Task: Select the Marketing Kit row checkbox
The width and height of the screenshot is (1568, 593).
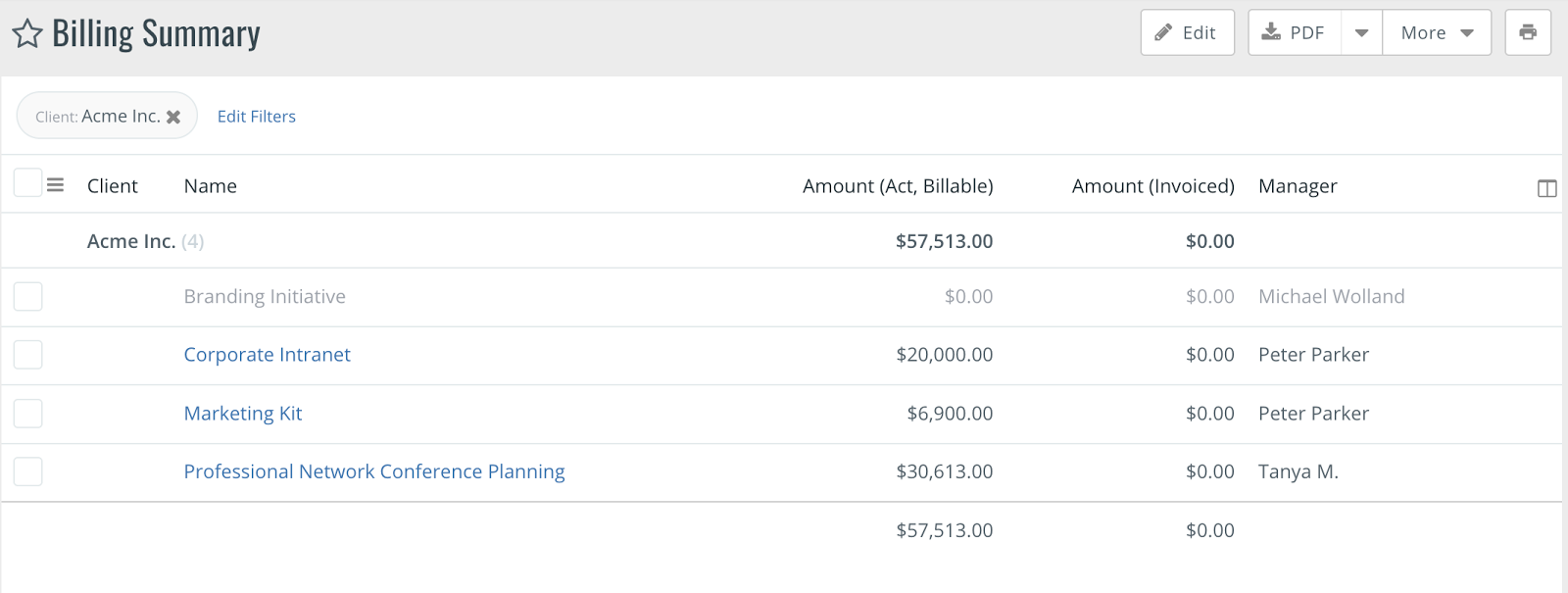Action: 28,414
